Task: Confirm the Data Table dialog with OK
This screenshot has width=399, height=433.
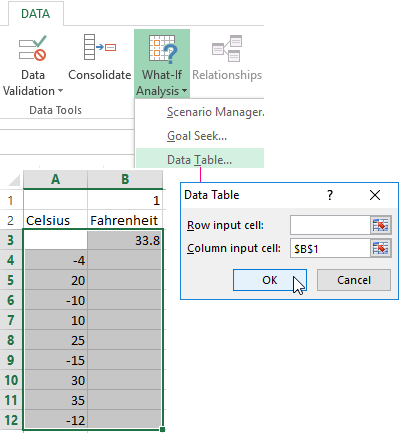Action: (x=270, y=280)
